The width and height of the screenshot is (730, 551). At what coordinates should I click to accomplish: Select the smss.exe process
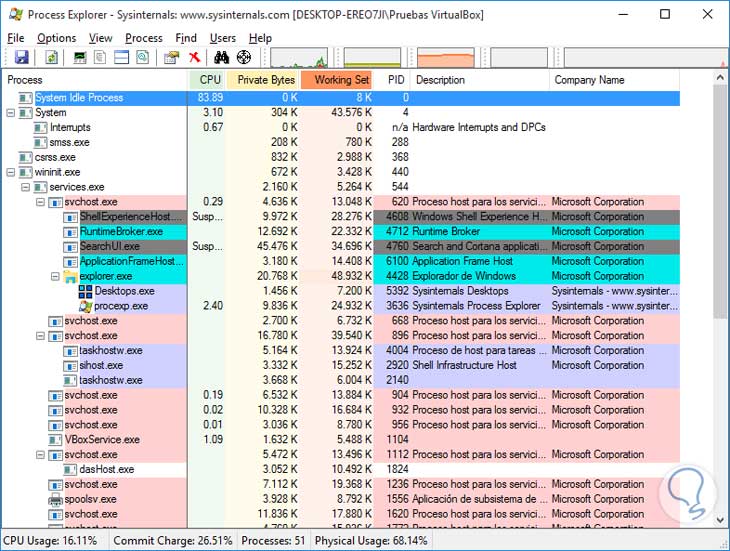[341, 142]
